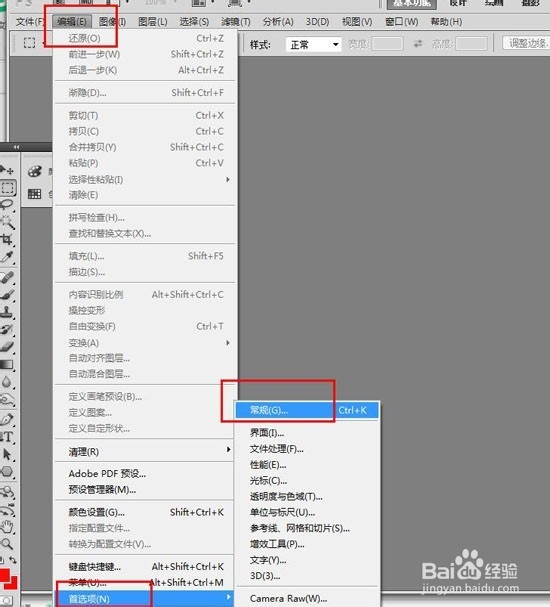Choose 常规(G)... in preferences submenu
The width and height of the screenshot is (550, 607).
tap(307, 410)
